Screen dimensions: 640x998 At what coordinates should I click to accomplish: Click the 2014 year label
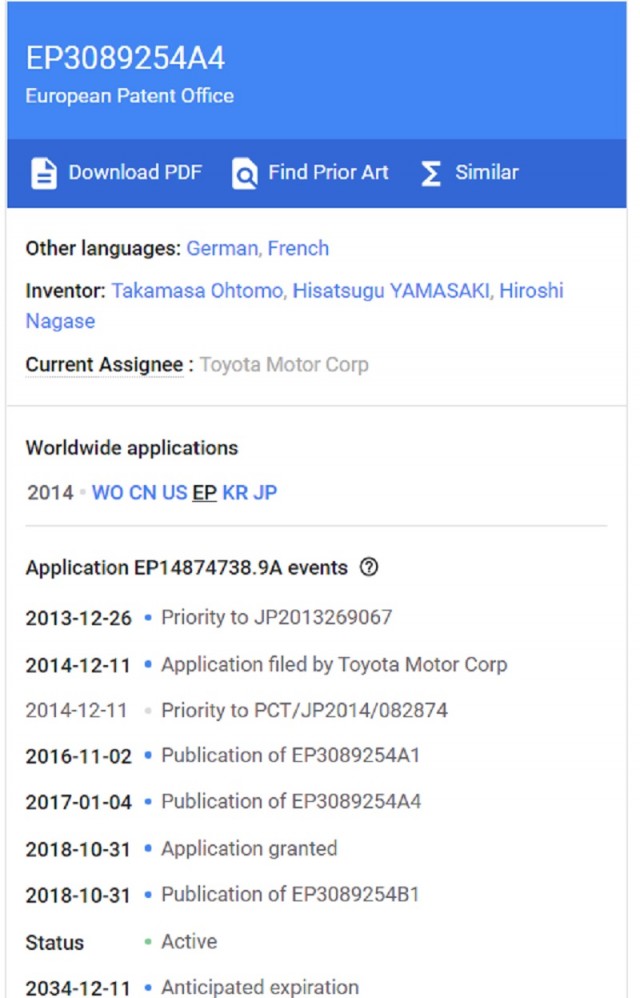(x=50, y=493)
